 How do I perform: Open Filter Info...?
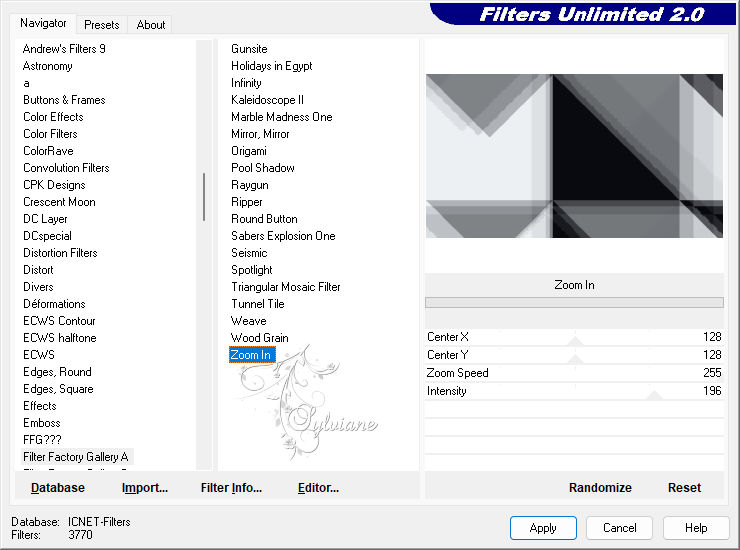(231, 488)
